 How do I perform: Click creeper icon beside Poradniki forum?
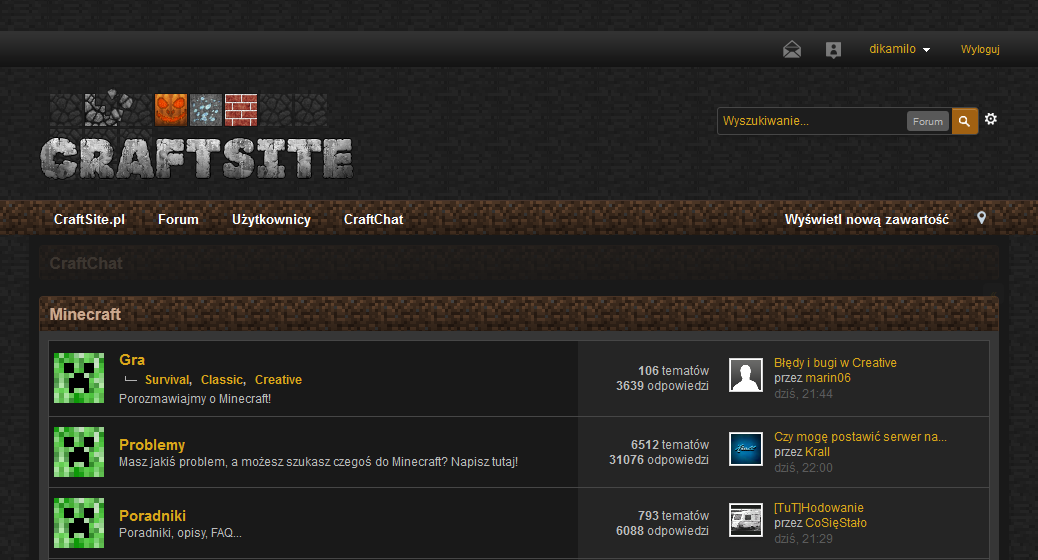pyautogui.click(x=79, y=523)
